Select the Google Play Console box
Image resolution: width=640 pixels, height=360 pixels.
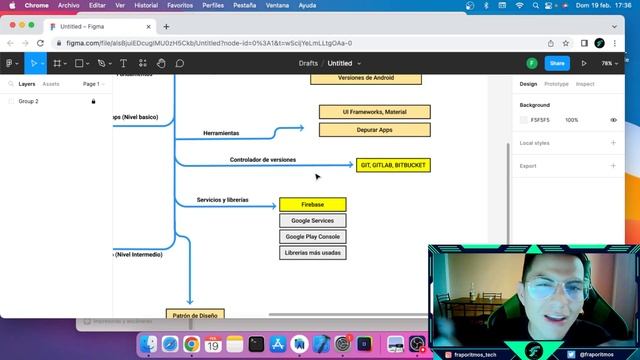click(x=313, y=237)
